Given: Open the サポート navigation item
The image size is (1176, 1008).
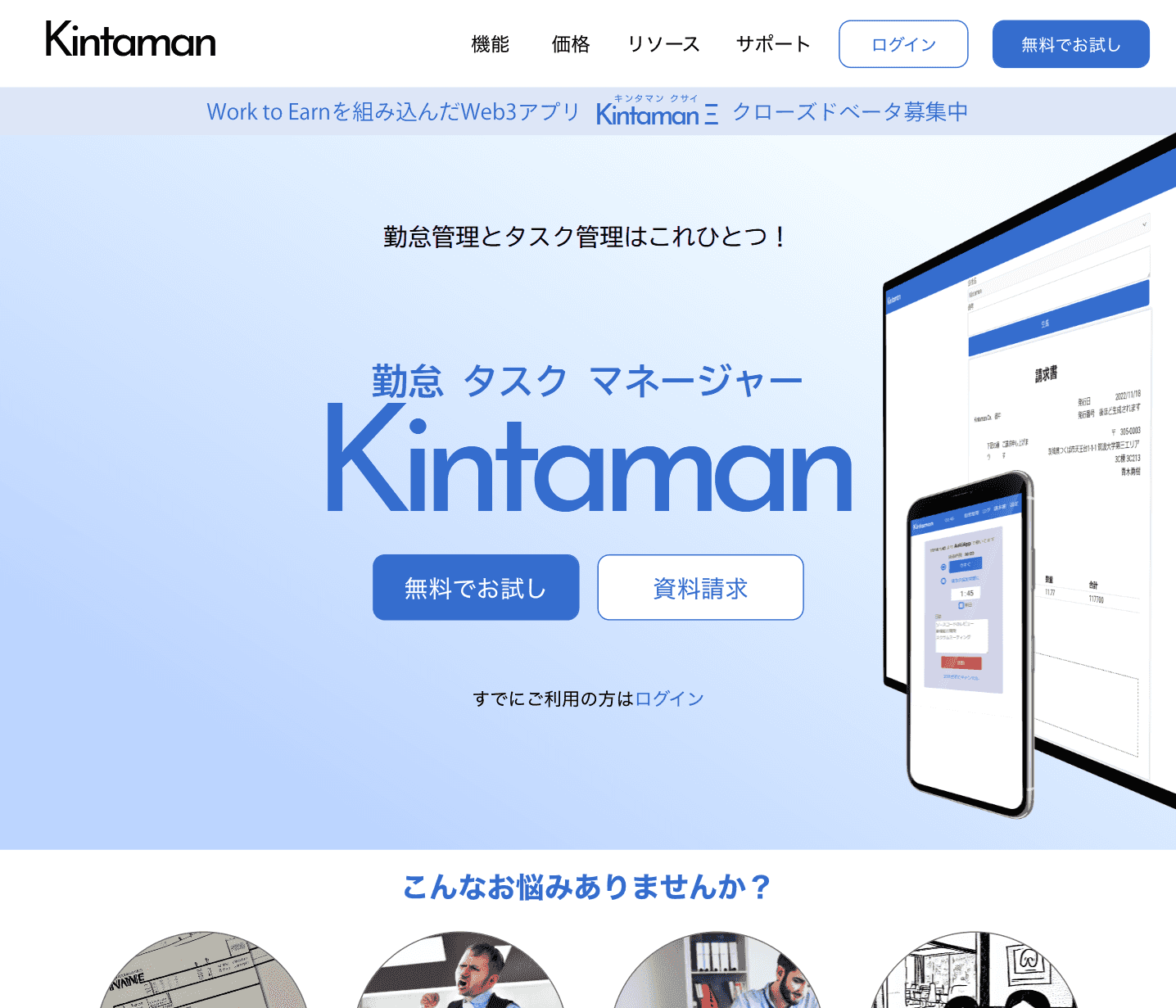Looking at the screenshot, I should click(x=773, y=44).
